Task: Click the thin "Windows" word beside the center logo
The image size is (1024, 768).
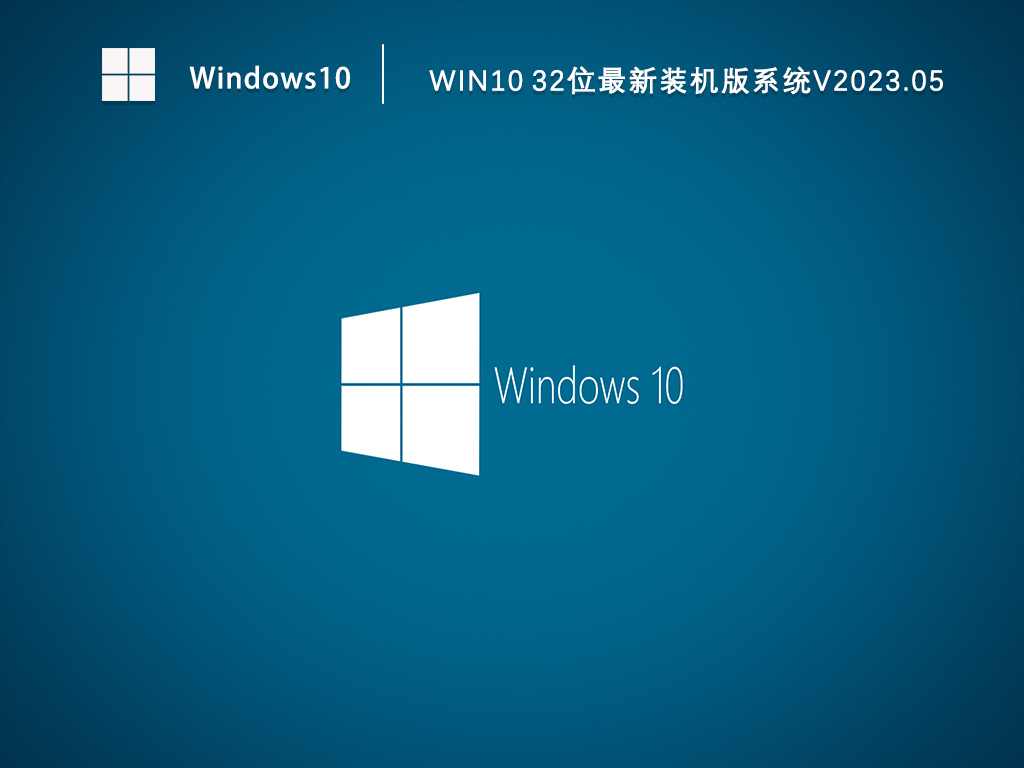Action: [567, 386]
